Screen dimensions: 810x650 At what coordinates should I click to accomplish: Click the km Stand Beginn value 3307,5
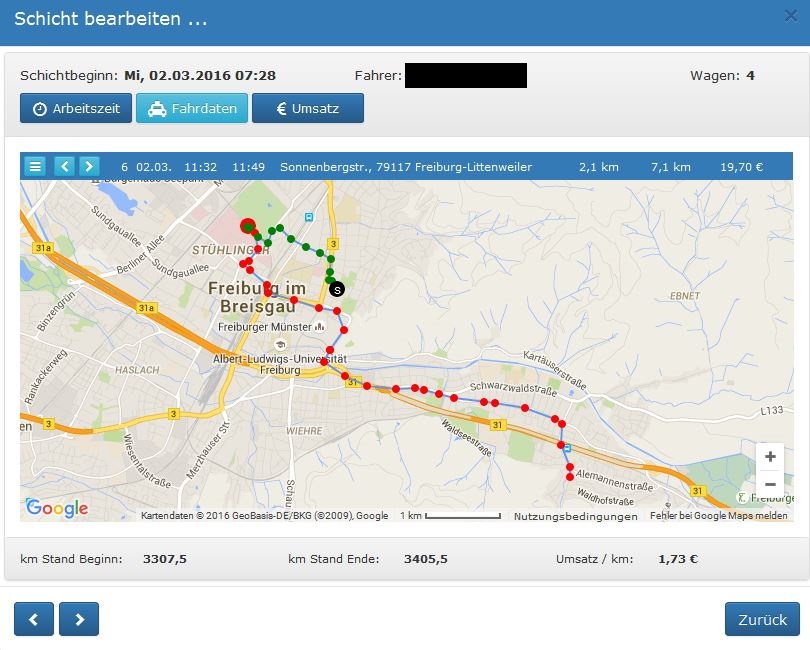pos(165,559)
